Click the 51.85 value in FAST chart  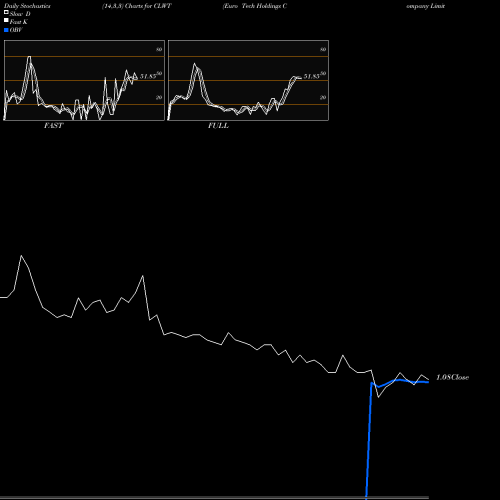point(148,76)
